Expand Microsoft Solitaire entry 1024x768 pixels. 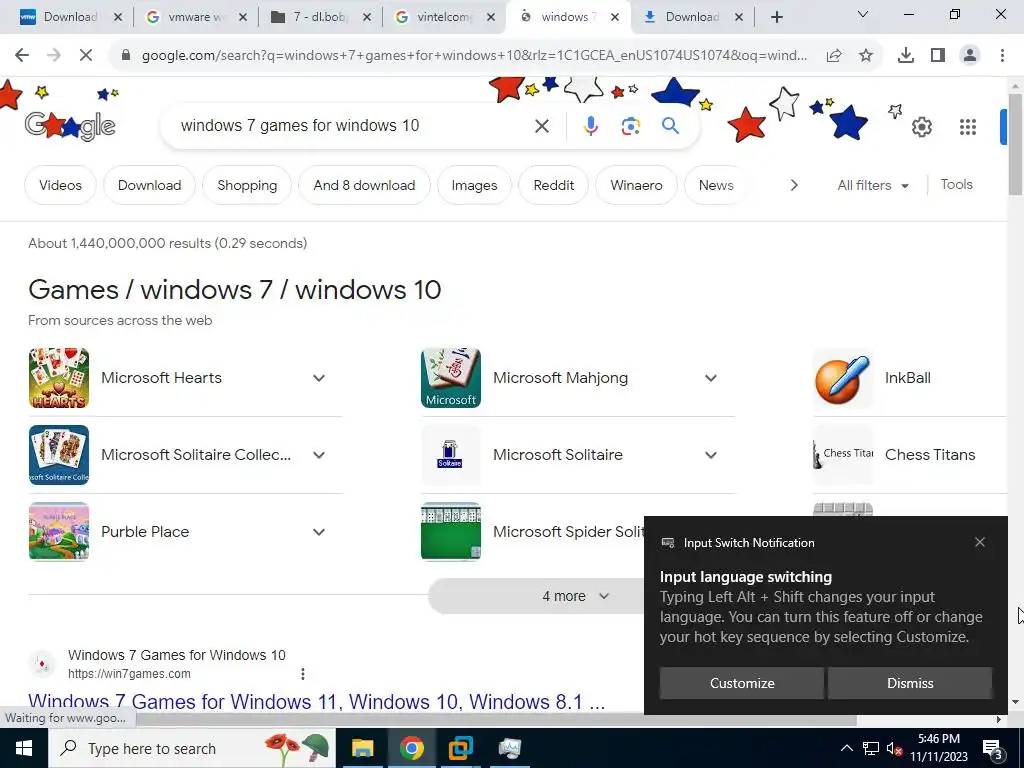click(x=711, y=455)
